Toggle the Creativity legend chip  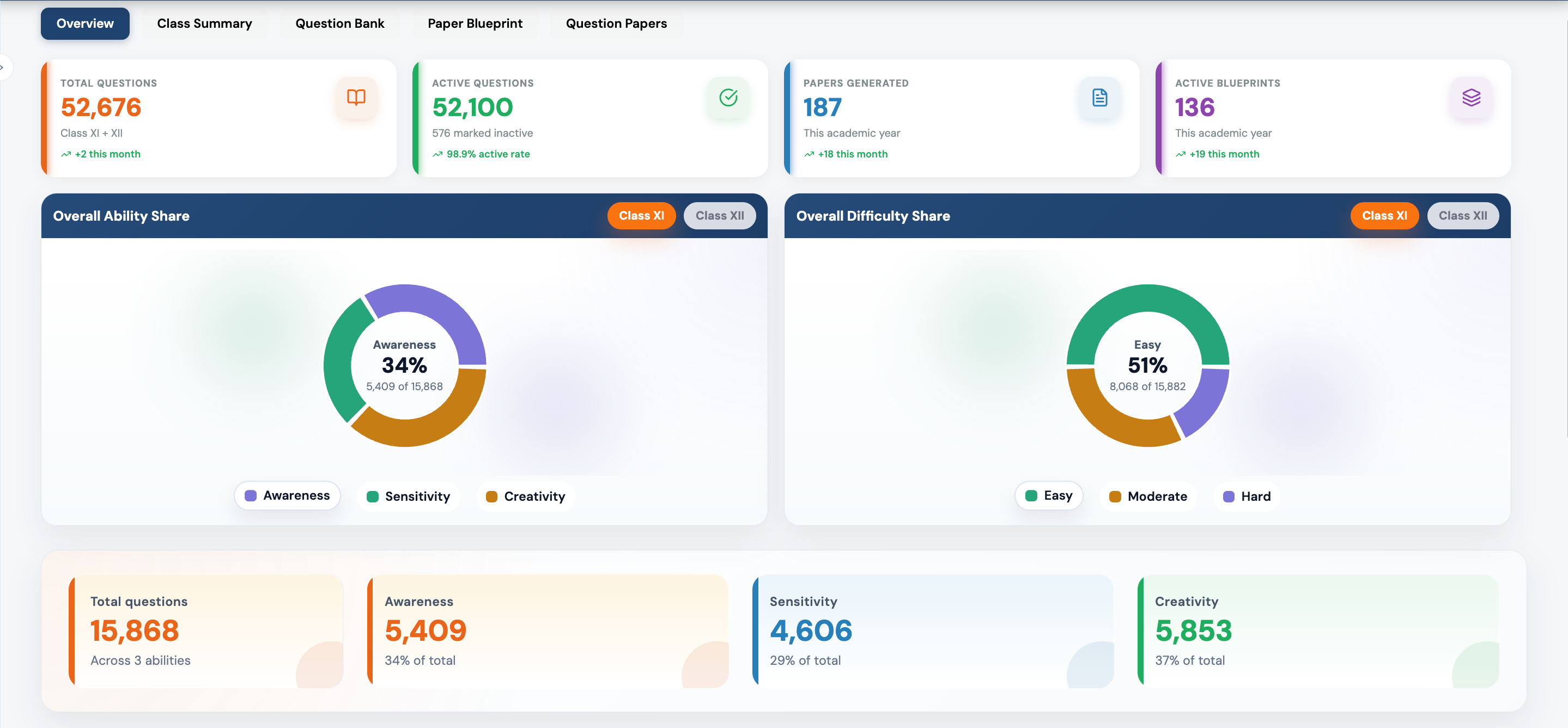525,497
